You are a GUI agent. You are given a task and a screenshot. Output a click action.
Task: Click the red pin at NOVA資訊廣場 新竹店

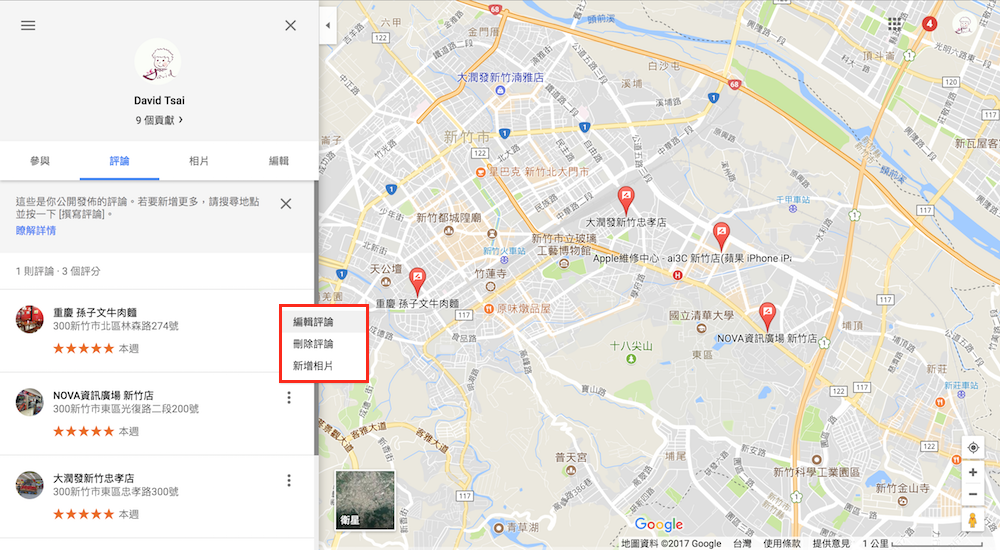767,316
